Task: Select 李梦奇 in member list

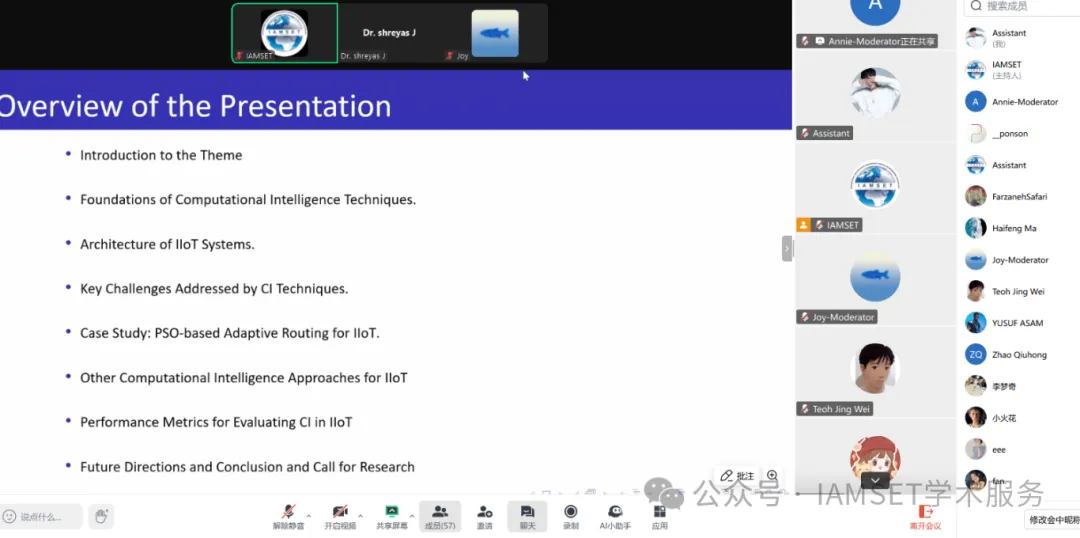Action: pos(1022,386)
